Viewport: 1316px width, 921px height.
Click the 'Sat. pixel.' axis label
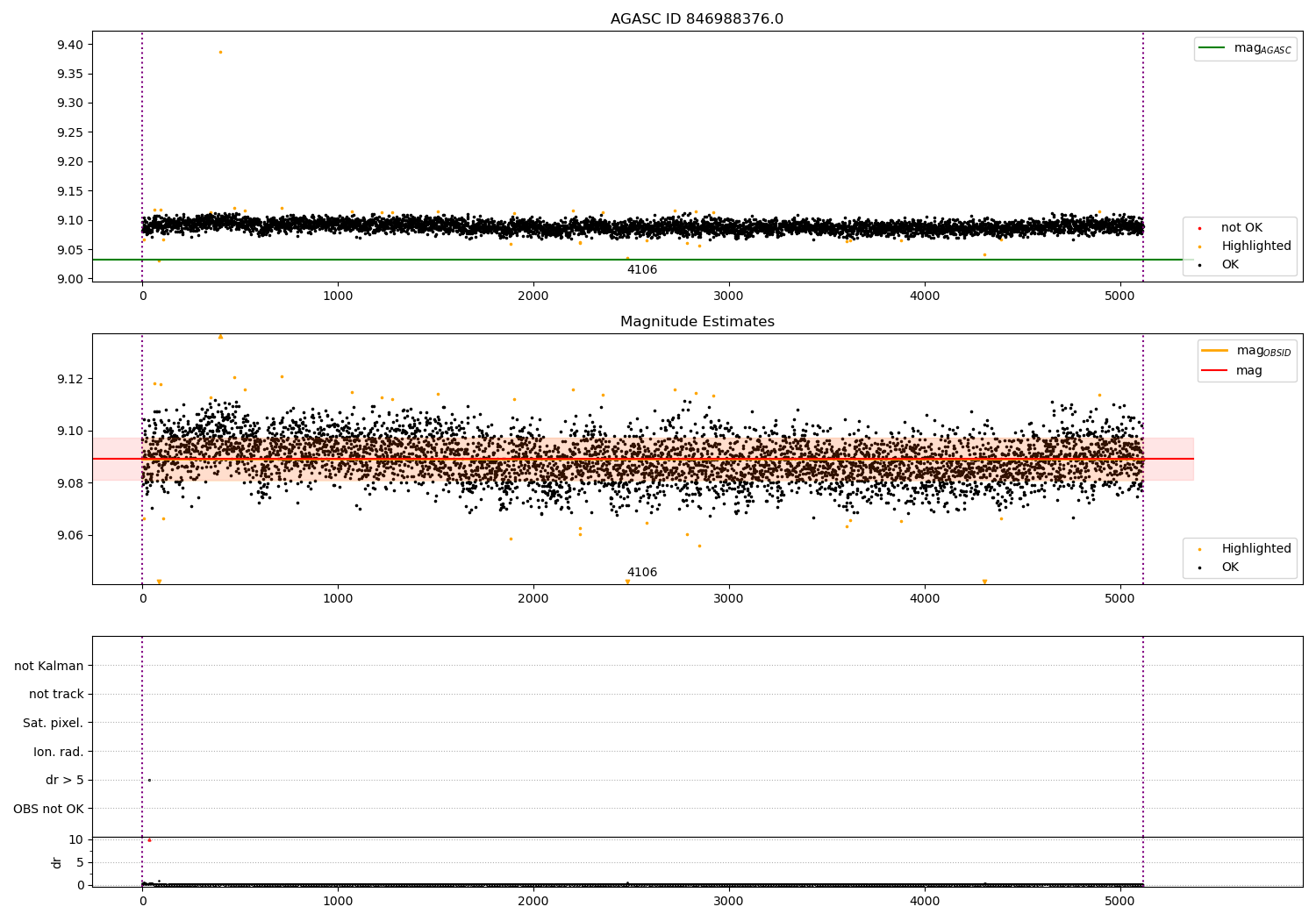tap(54, 723)
